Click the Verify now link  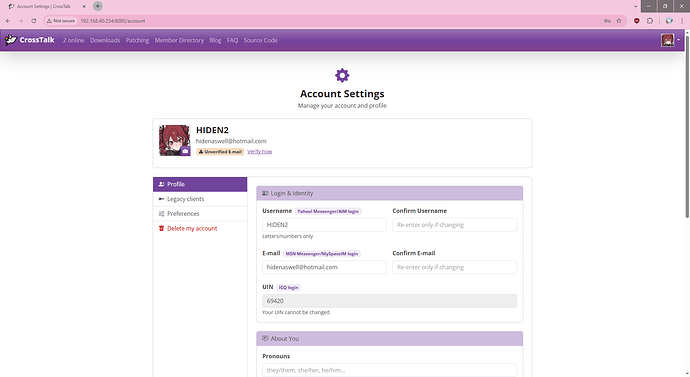[x=260, y=151]
